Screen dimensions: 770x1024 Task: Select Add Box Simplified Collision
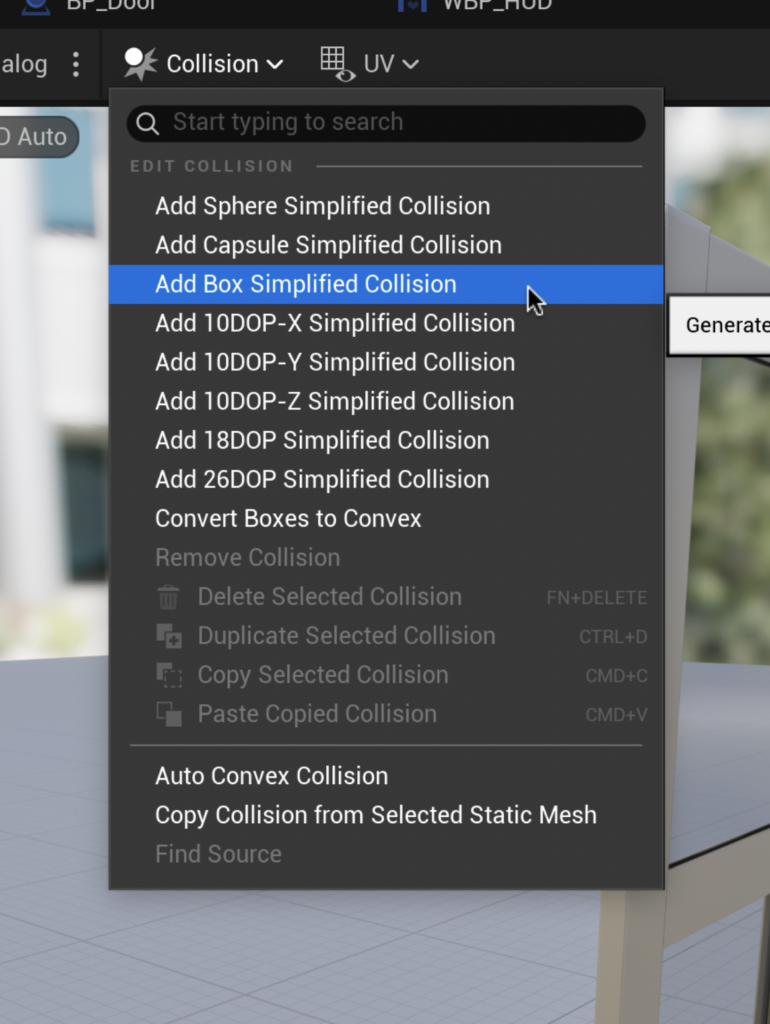point(305,284)
